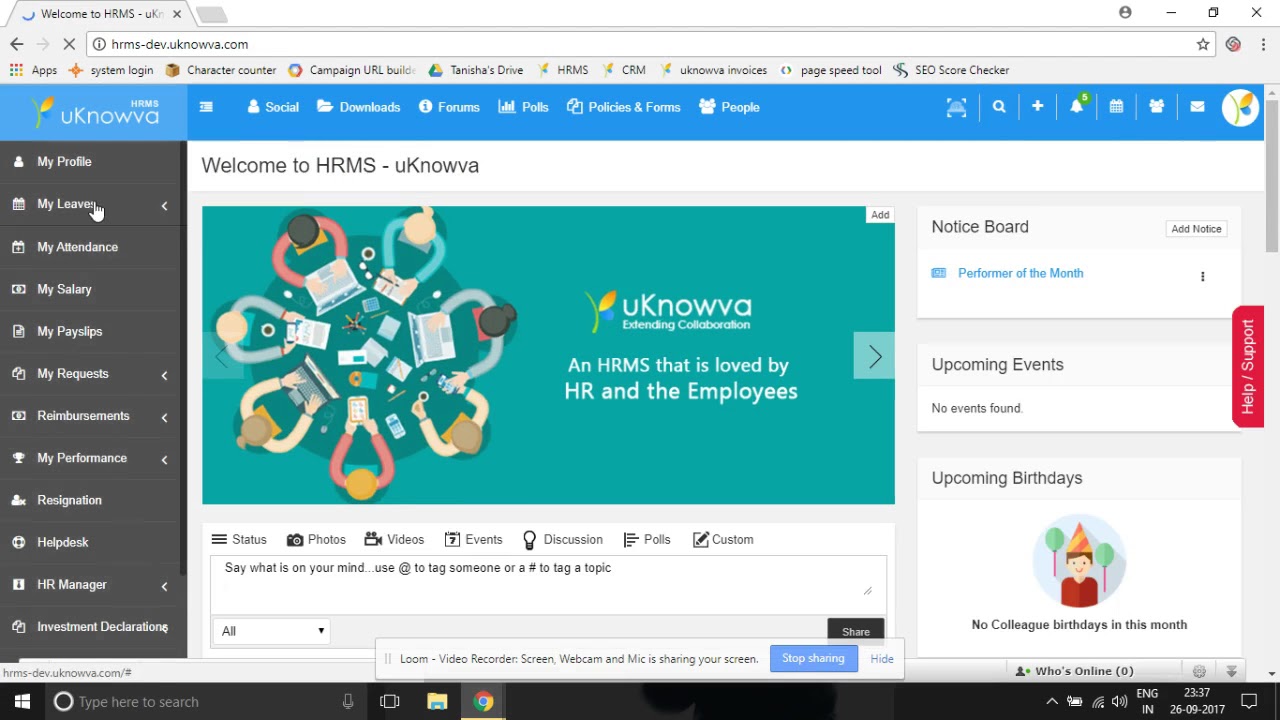Open the All audience dropdown

click(271, 631)
